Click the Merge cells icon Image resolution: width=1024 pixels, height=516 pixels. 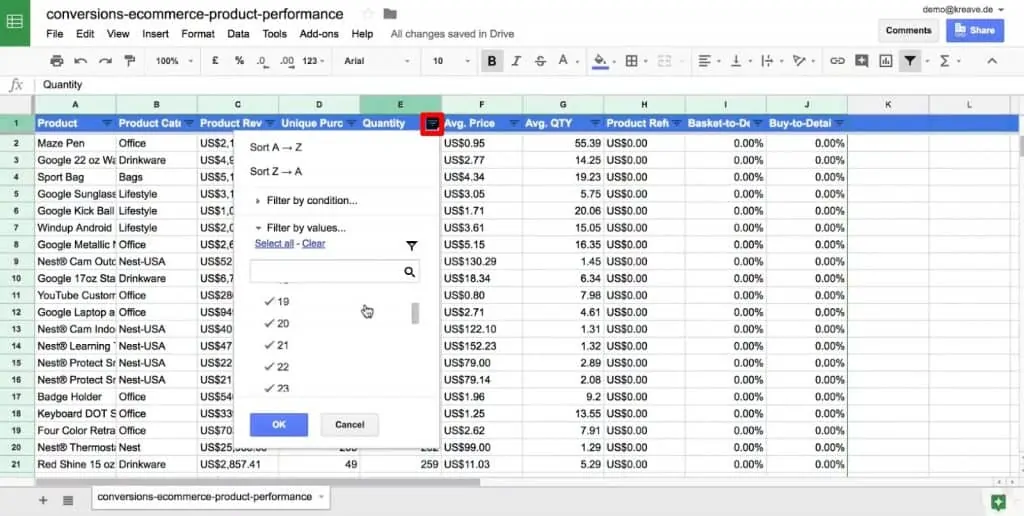tap(664, 61)
